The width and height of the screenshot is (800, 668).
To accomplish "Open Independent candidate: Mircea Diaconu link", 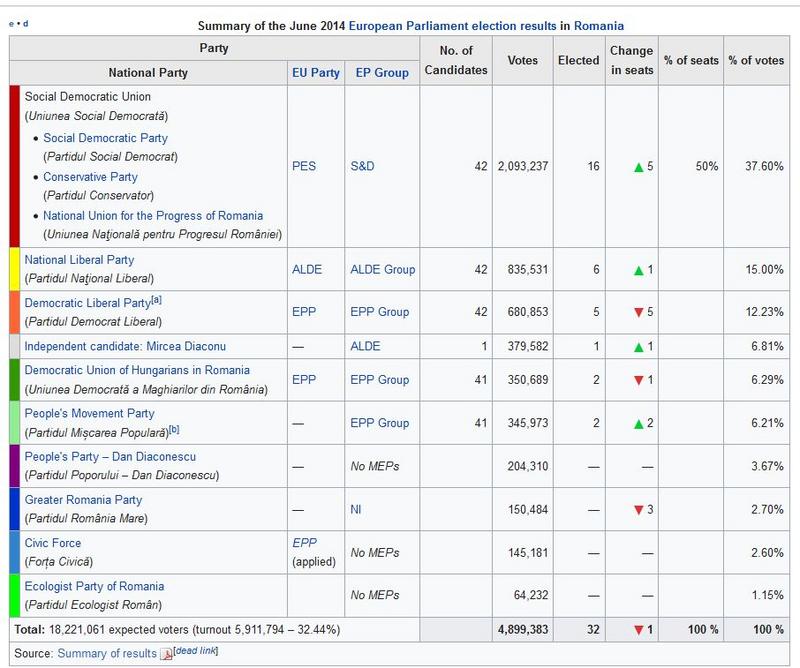I will [x=125, y=347].
